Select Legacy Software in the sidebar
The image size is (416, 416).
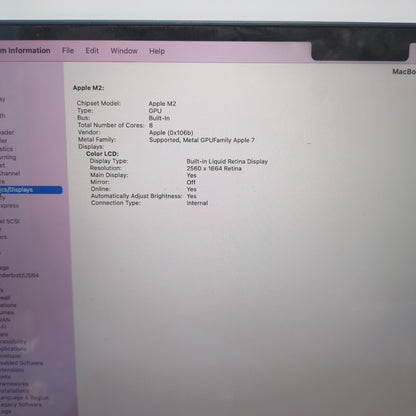coord(21,405)
